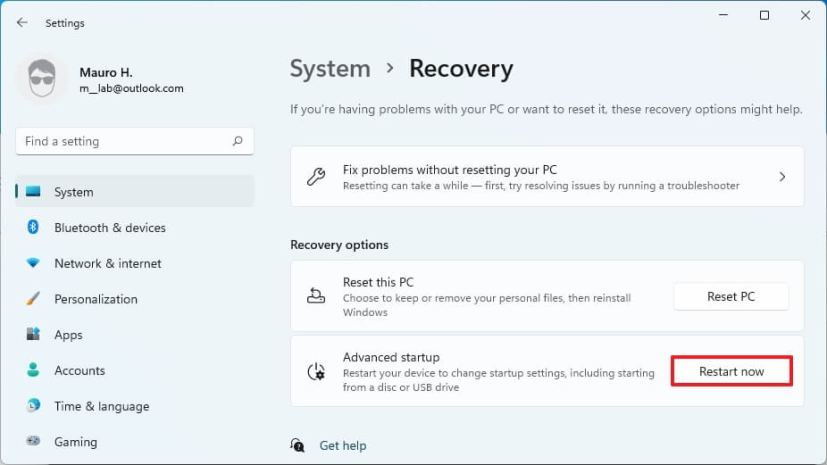Click the back arrow in Settings
The height and width of the screenshot is (465, 827).
[22, 23]
